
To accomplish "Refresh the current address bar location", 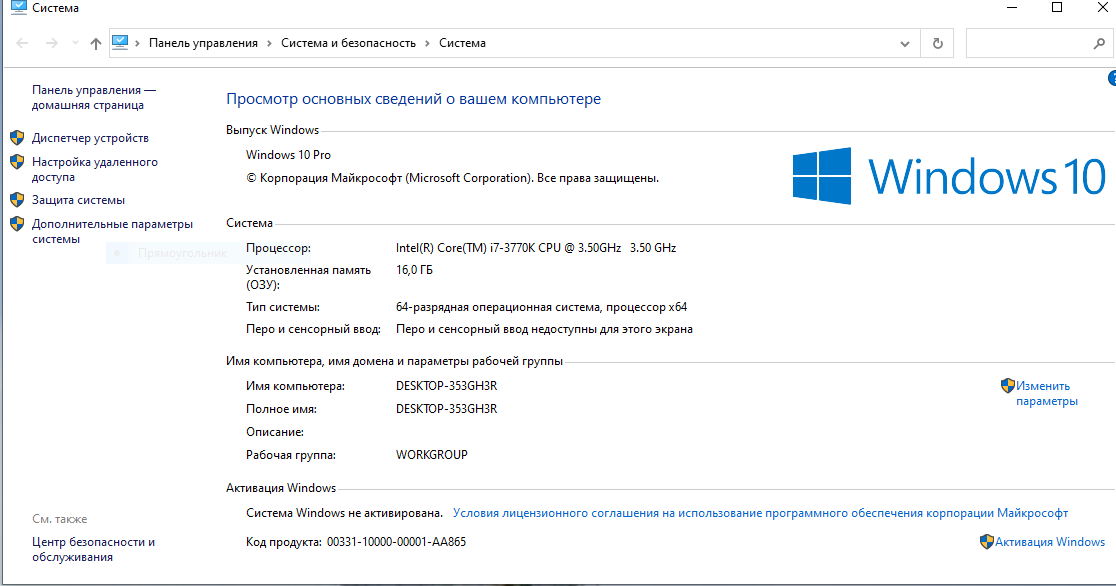I will pyautogui.click(x=937, y=44).
